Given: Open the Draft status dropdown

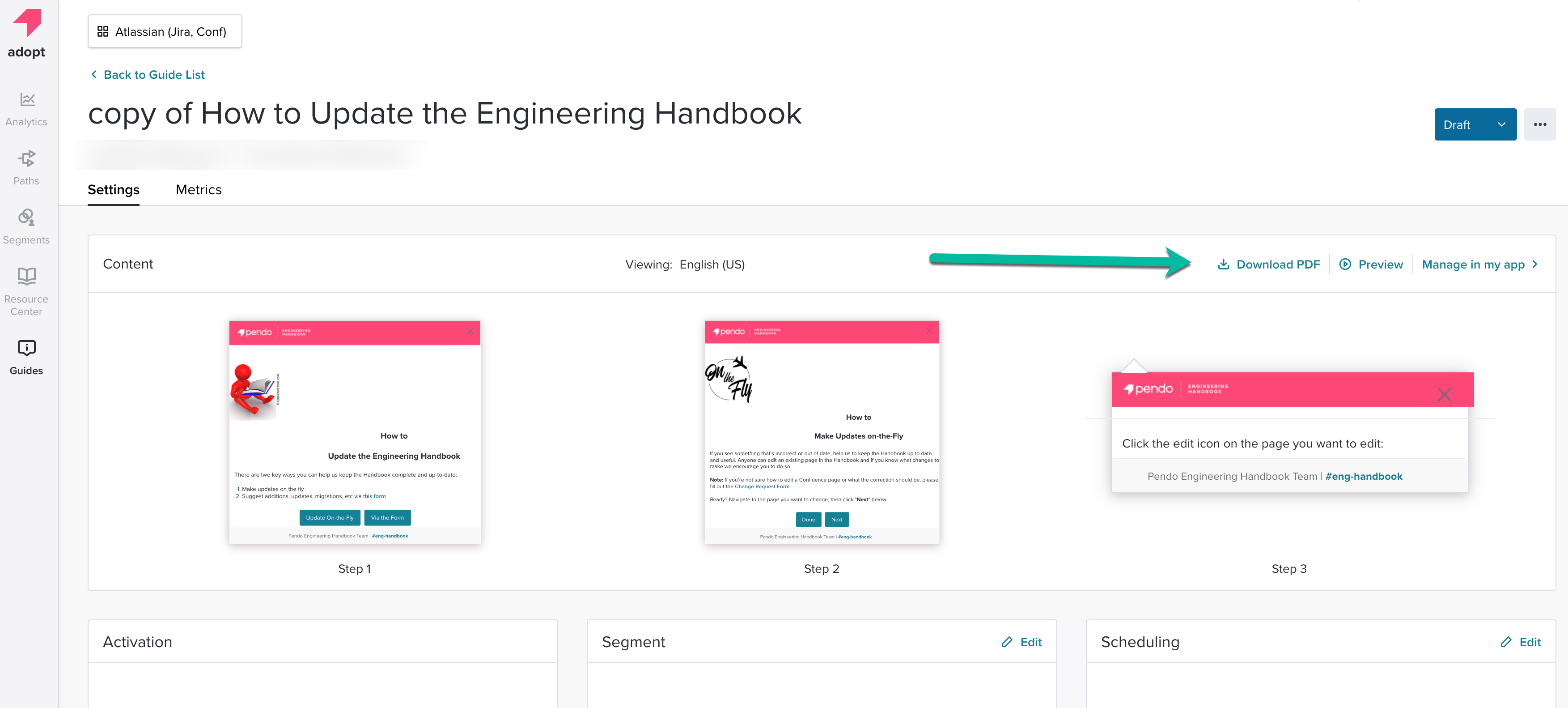Looking at the screenshot, I should coord(1475,124).
